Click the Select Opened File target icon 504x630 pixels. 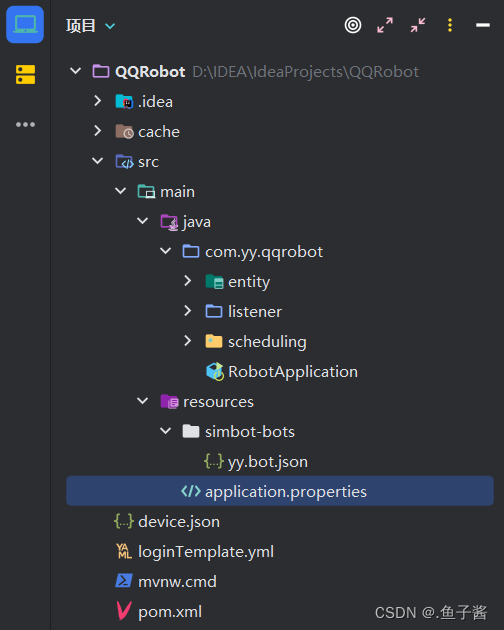(x=353, y=25)
